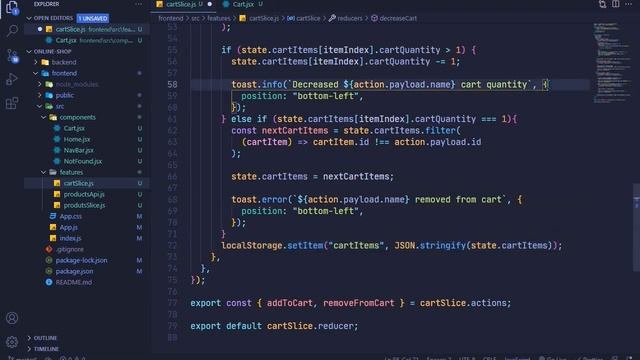Click the editor minimap
Screen dimensions: 640x360
tap(611, 63)
